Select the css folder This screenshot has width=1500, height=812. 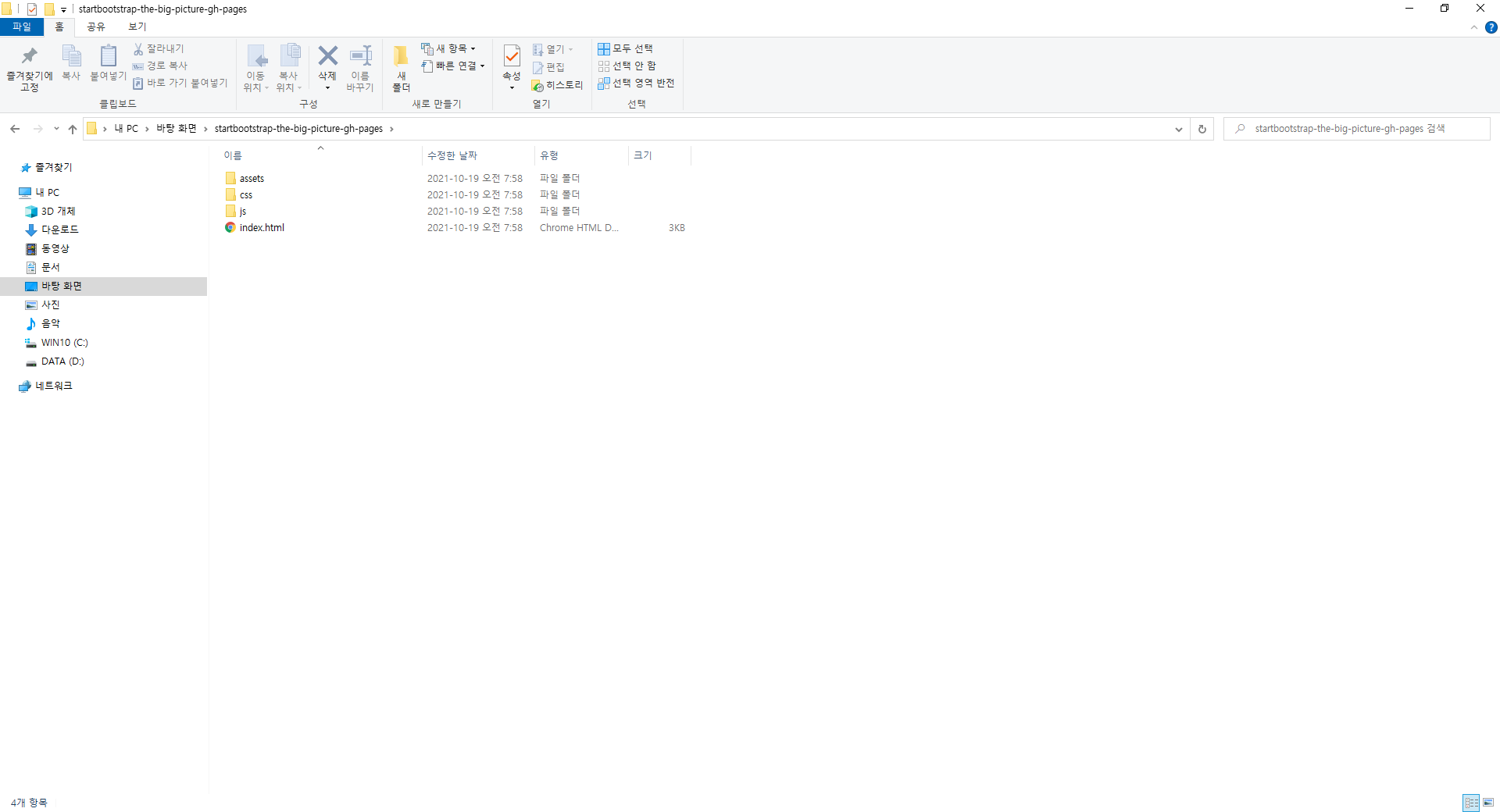coord(246,195)
